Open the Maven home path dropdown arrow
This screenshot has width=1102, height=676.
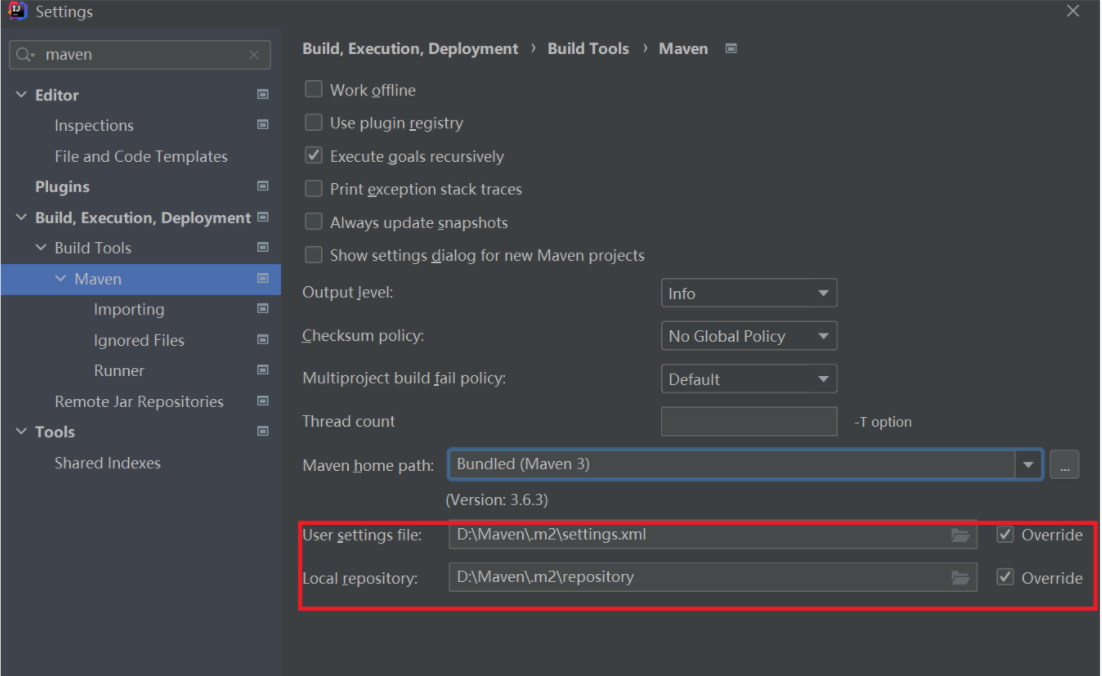click(x=1028, y=464)
